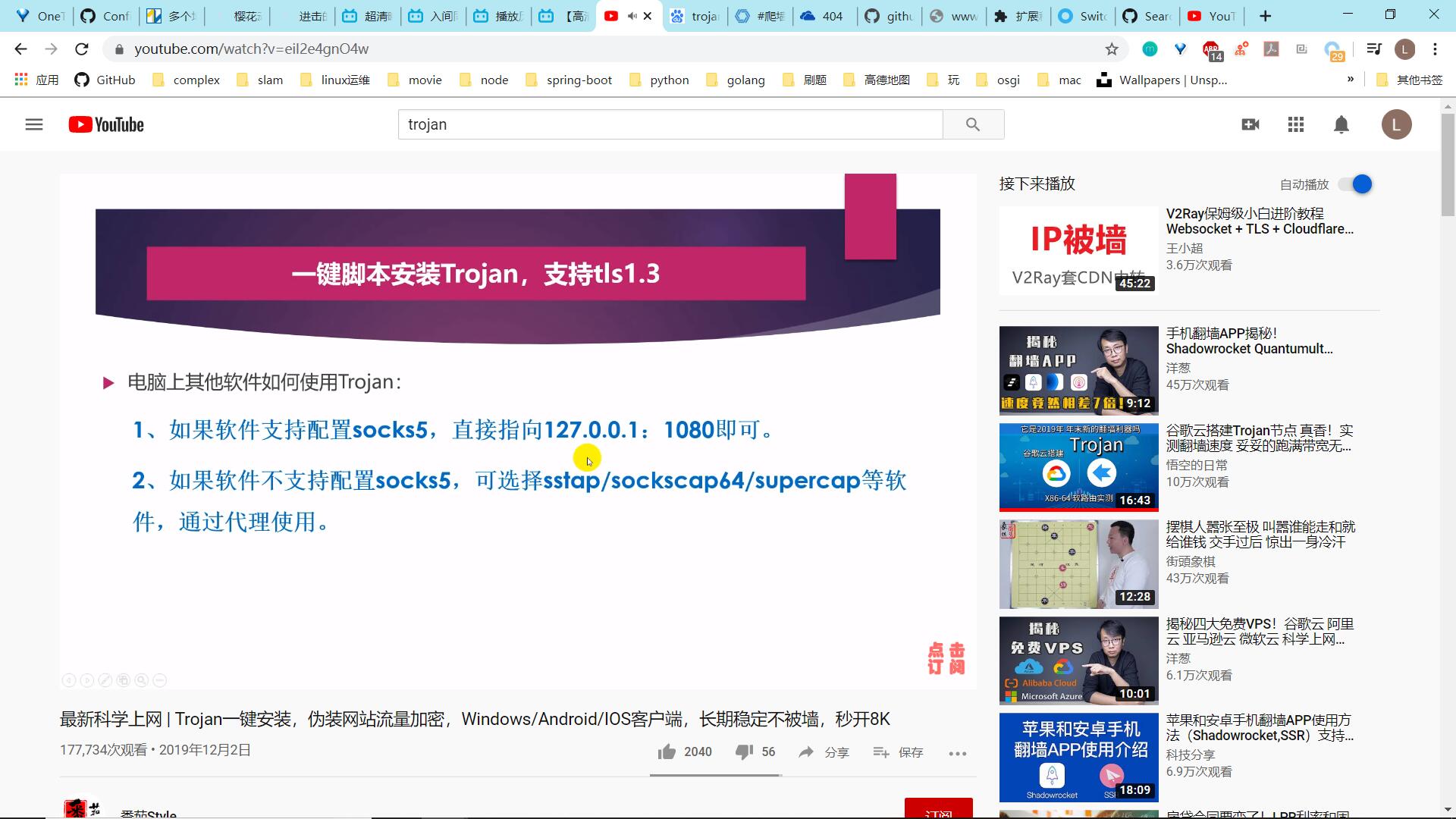1456x819 pixels.
Task: Open the Chrome three-dot menu
Action: [1435, 49]
